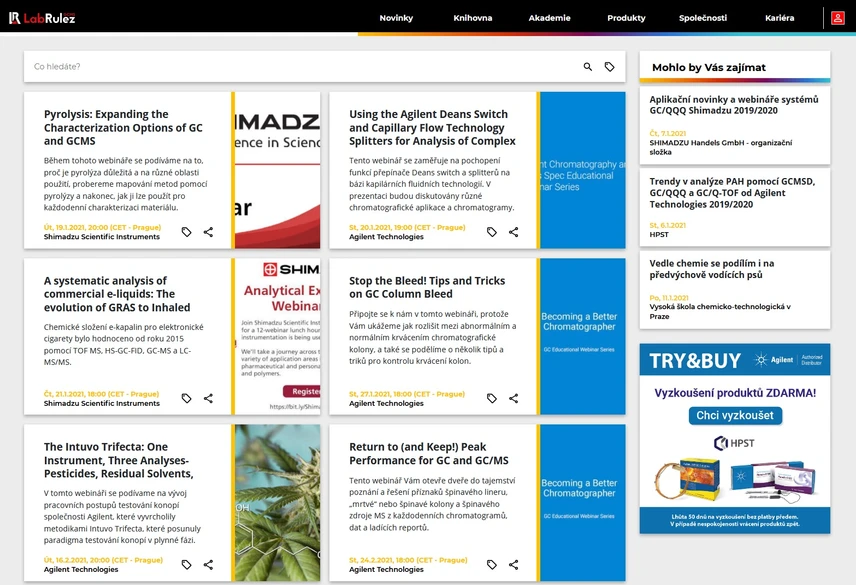
Task: Click date 'St, 24.2.2021, 18:00 (CET - Prague)'
Action: 408,560
